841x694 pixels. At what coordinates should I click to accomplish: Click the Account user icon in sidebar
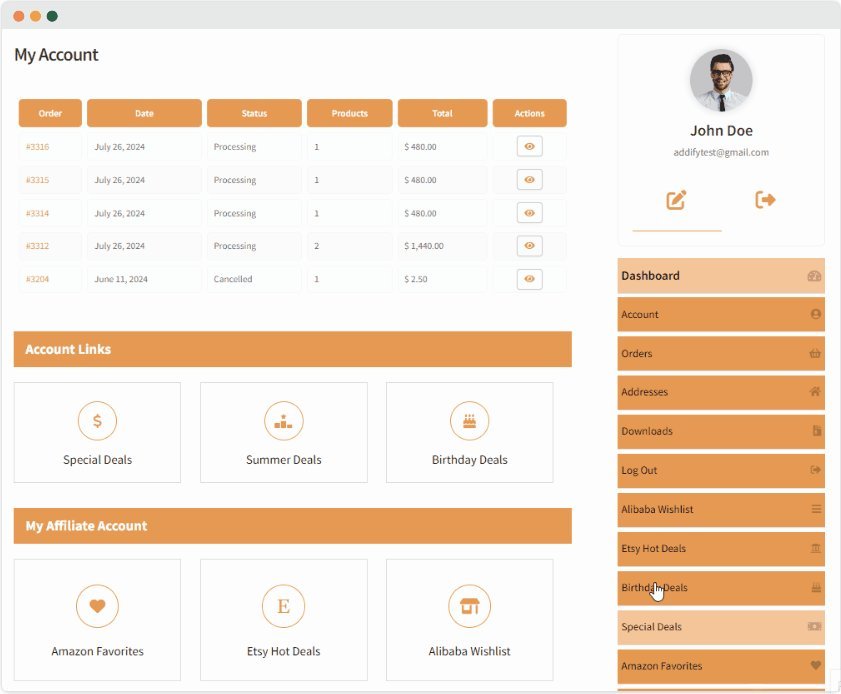pos(816,314)
